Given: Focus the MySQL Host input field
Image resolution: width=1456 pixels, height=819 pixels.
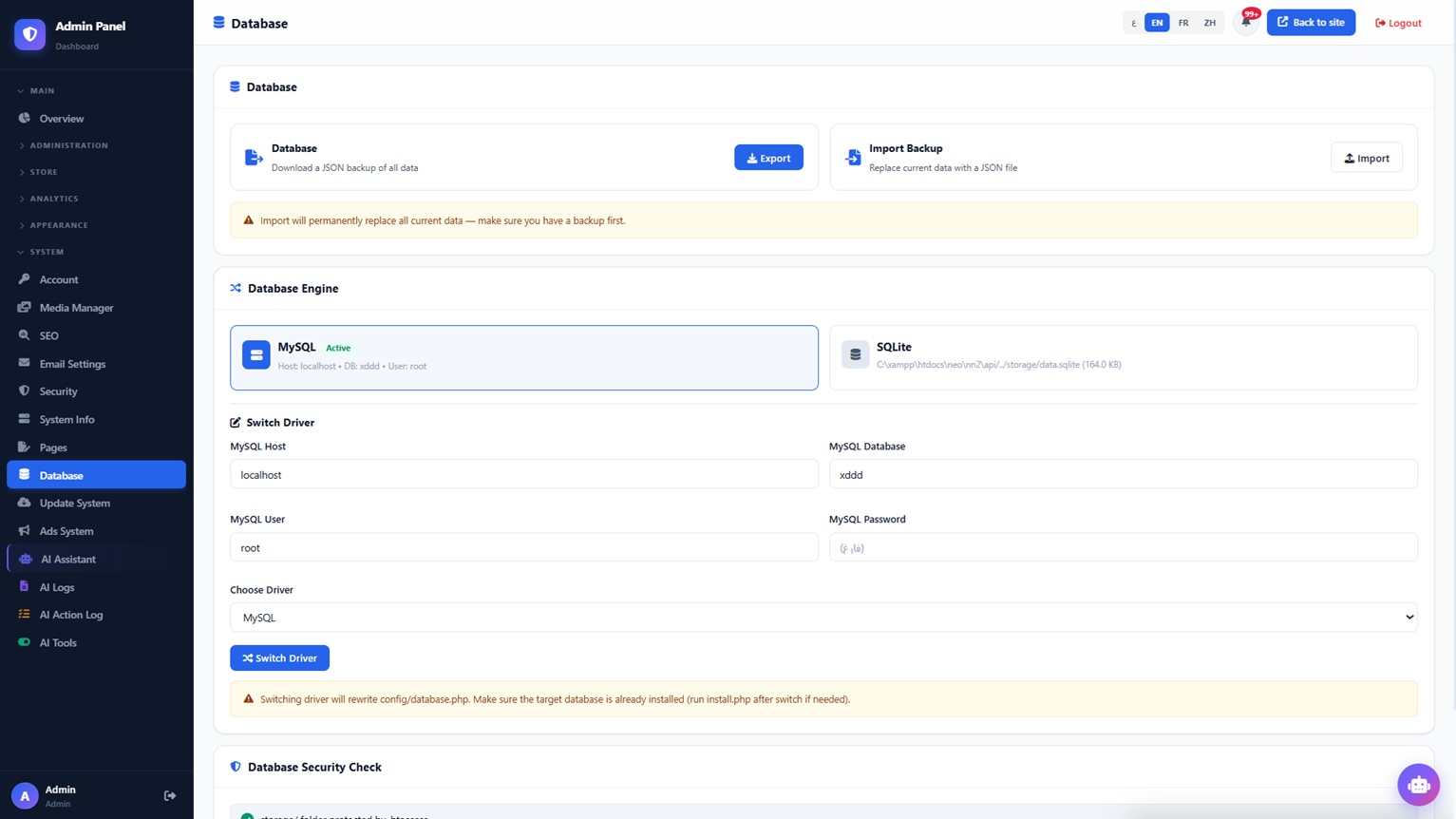Looking at the screenshot, I should click(x=524, y=474).
